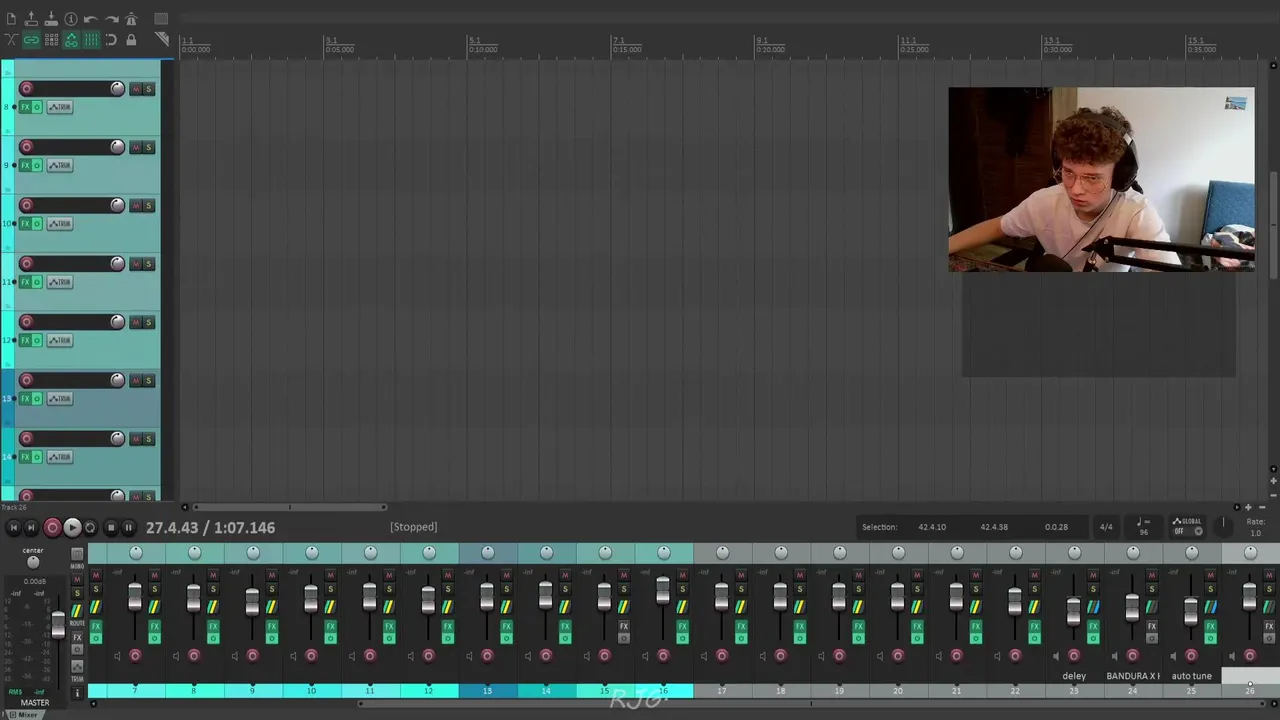Toggle FX bypass on track 12 panel

pos(37,340)
